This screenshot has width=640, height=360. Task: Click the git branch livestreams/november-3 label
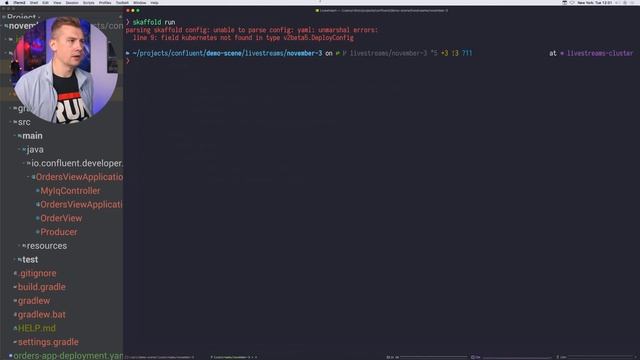(x=388, y=53)
